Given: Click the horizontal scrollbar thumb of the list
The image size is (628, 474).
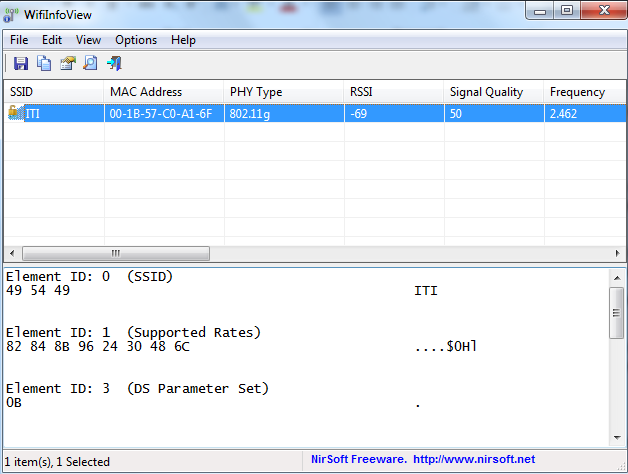Looking at the screenshot, I should (x=116, y=253).
